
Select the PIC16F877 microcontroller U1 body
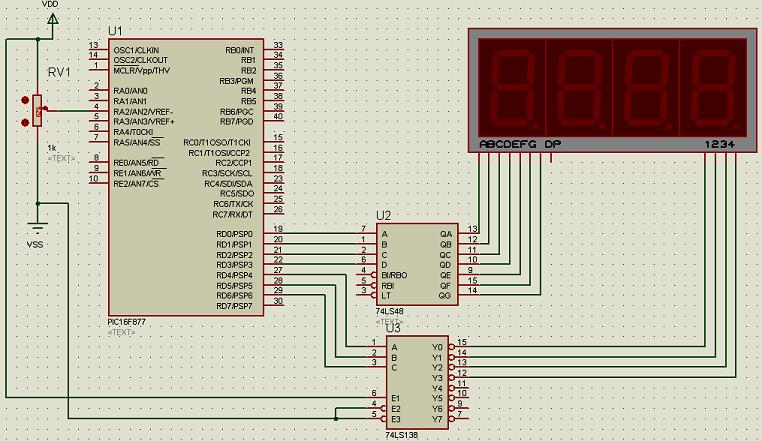pos(188,180)
